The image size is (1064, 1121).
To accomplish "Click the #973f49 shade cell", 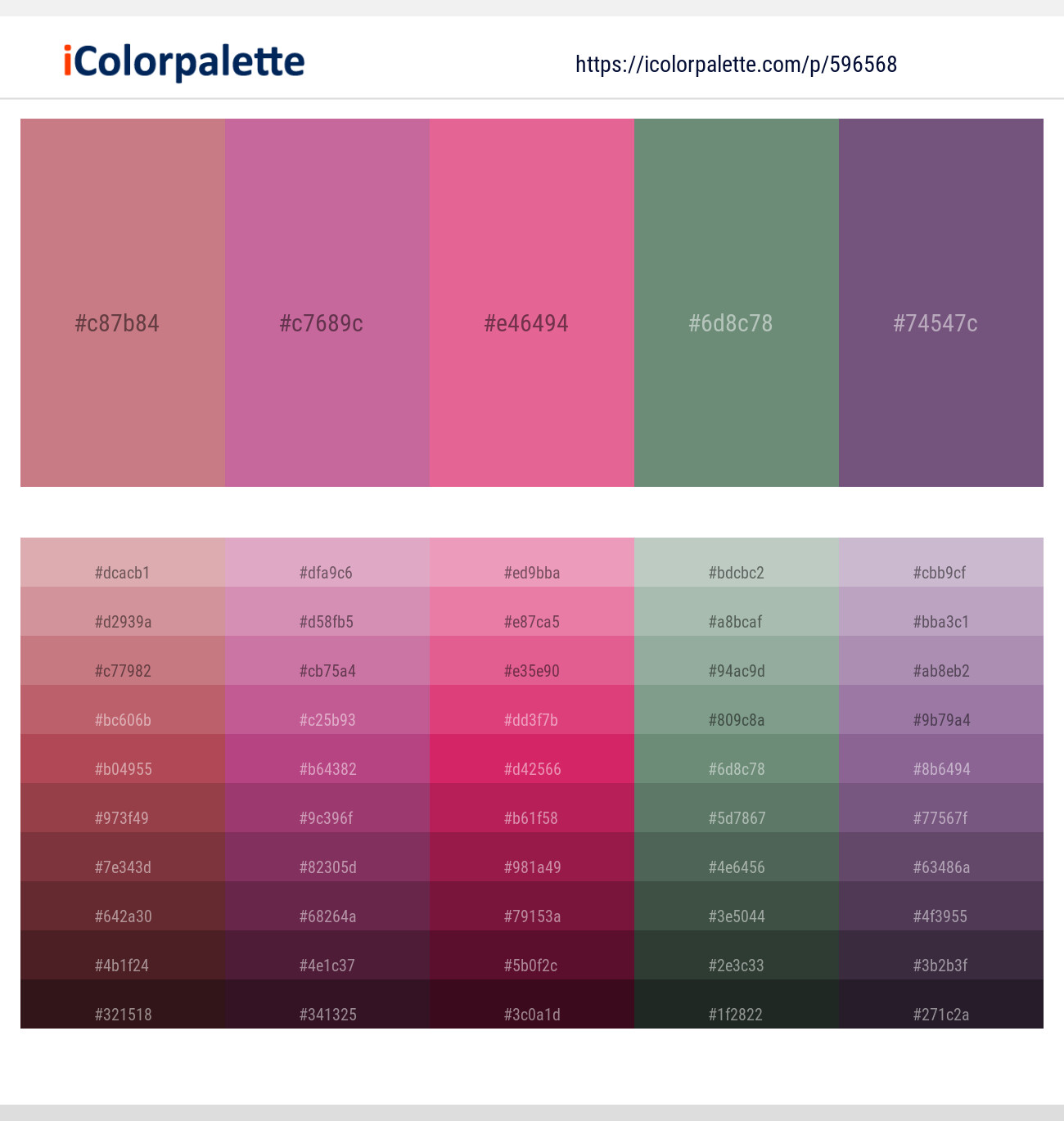I will click(123, 808).
